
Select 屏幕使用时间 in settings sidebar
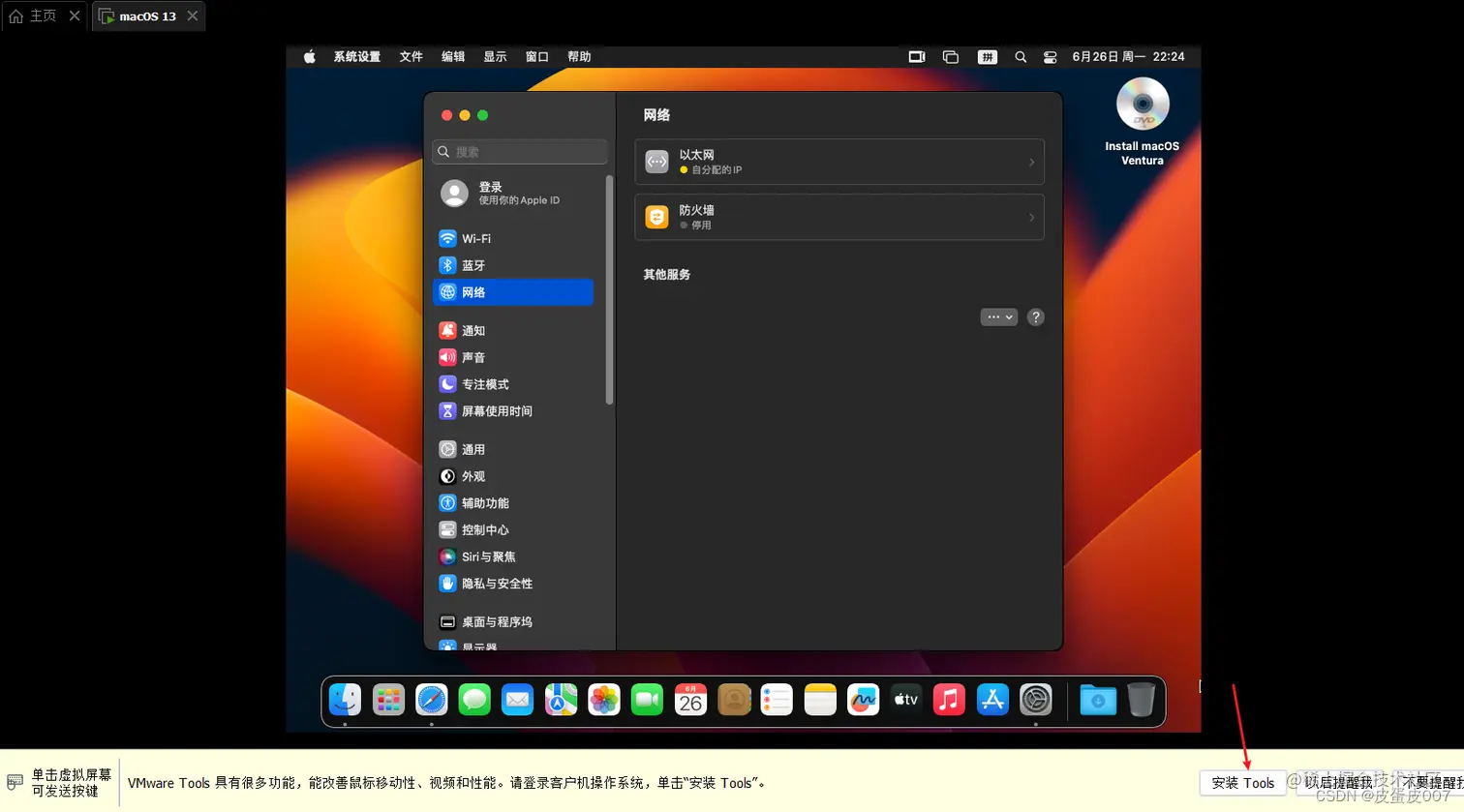[513, 411]
